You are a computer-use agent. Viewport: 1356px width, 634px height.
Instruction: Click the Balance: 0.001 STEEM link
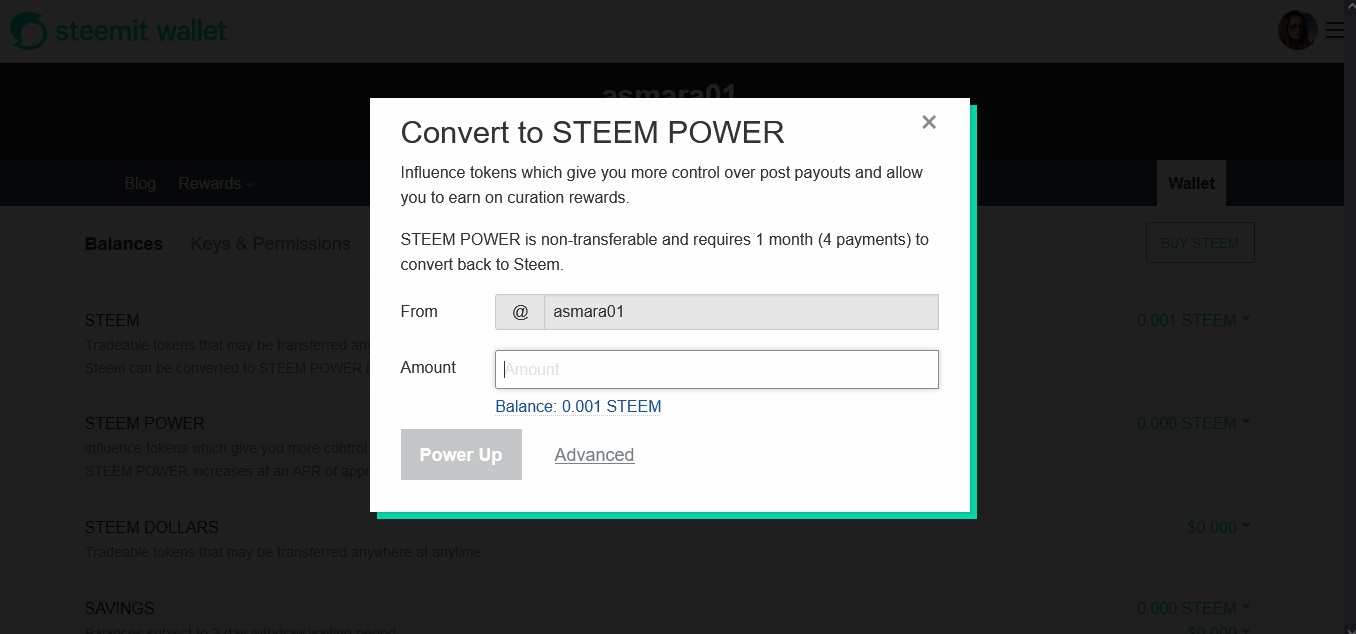pos(578,406)
